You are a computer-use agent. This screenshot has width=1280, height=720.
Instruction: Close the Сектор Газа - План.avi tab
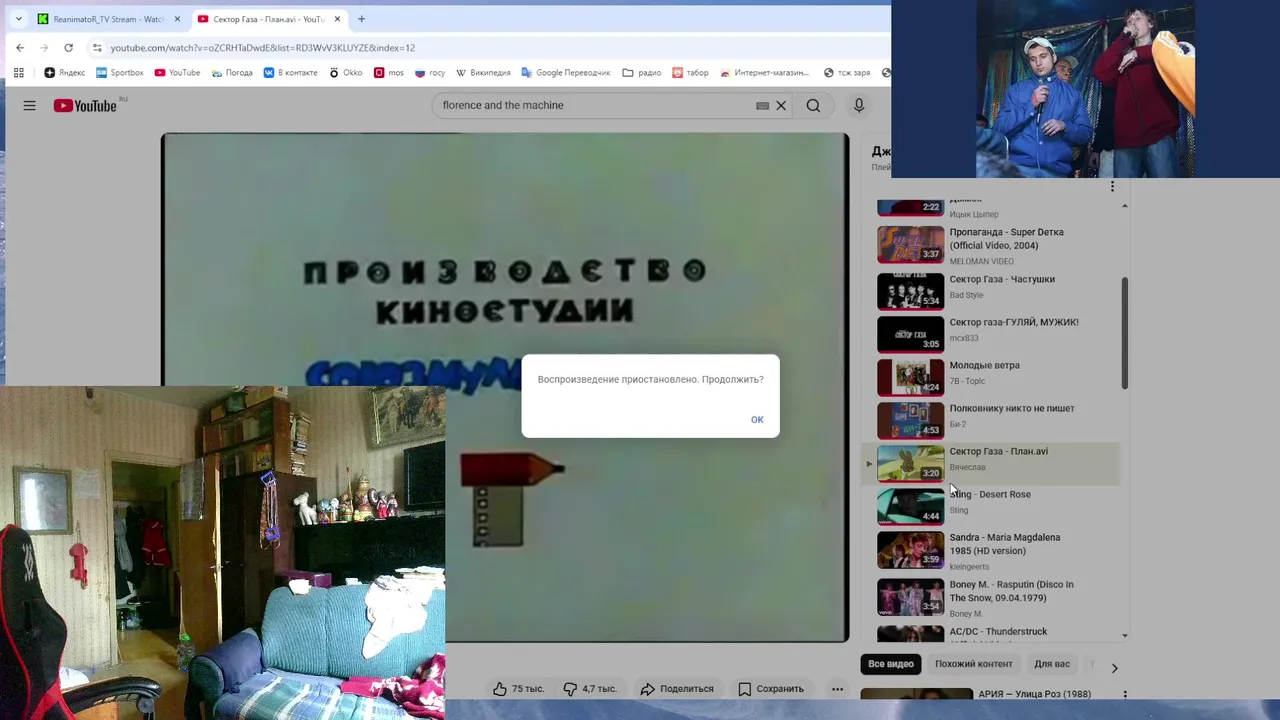coord(337,19)
